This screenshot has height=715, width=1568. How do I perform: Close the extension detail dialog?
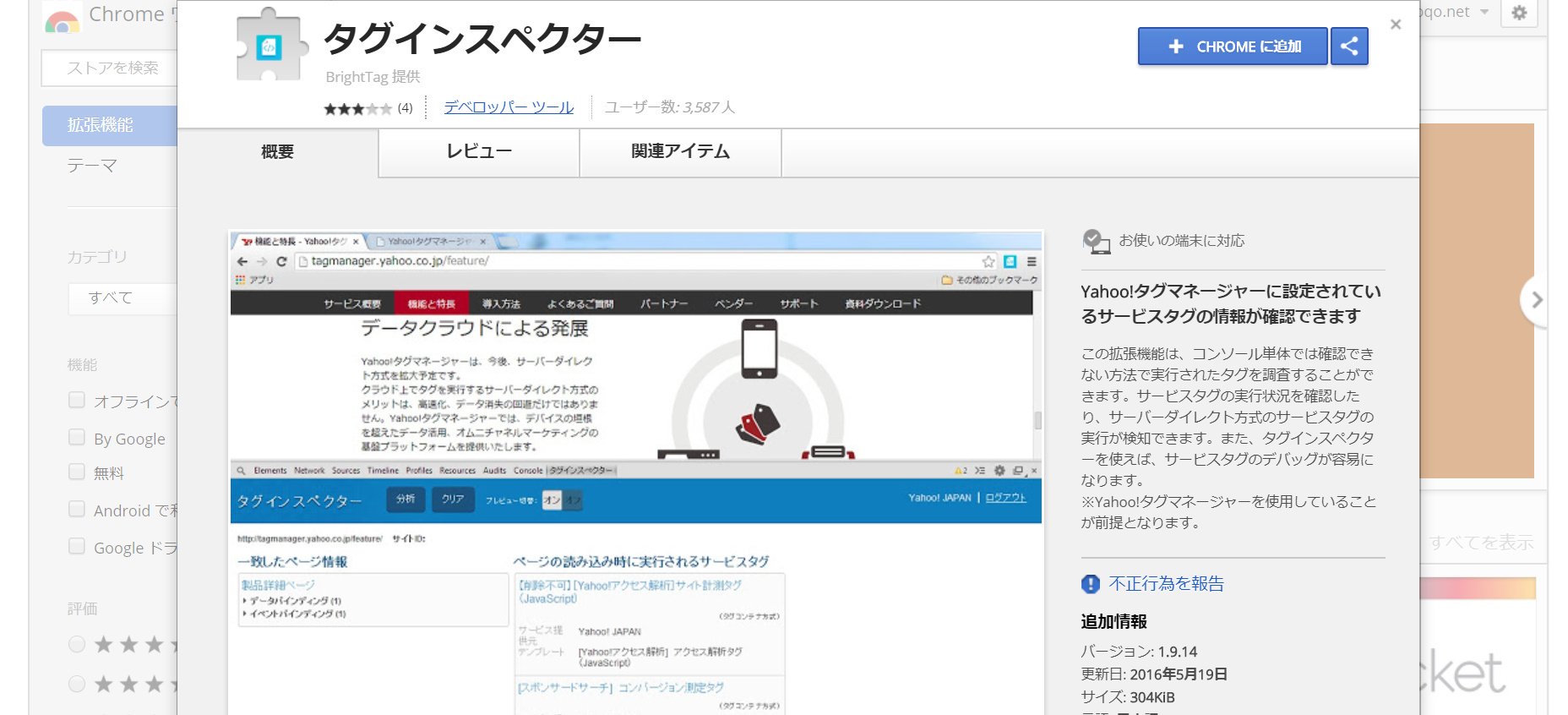[x=1396, y=25]
